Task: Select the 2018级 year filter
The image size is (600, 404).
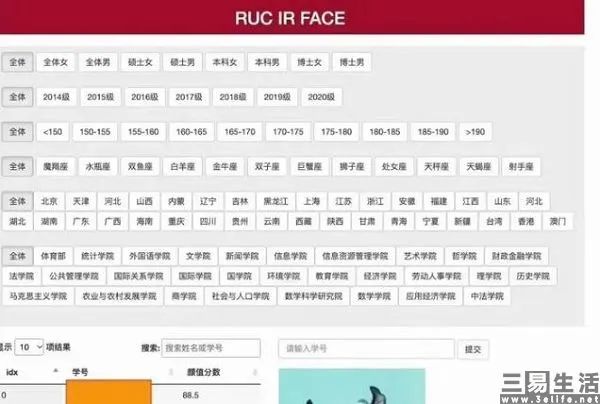Action: tap(233, 97)
